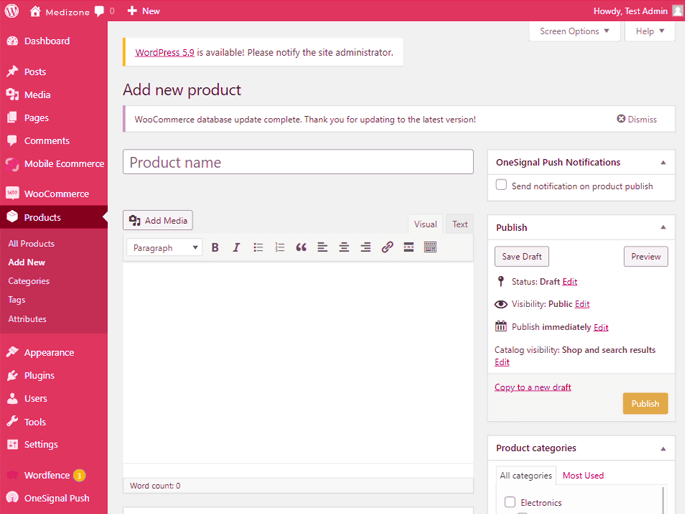Select the Most Used categories tab

point(583,475)
